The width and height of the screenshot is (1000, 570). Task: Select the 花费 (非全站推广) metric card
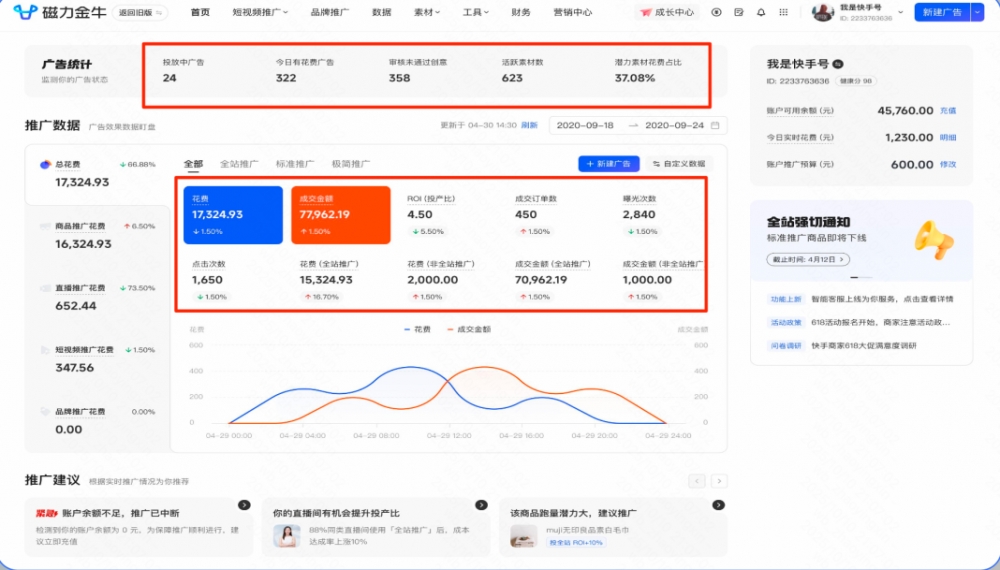click(x=448, y=280)
